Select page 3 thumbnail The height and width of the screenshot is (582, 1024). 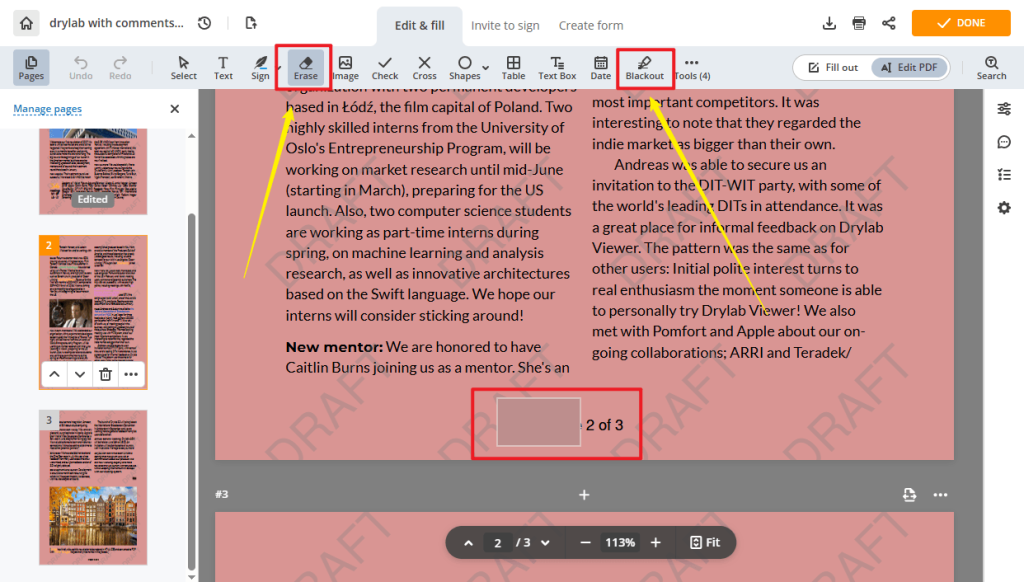coord(93,487)
